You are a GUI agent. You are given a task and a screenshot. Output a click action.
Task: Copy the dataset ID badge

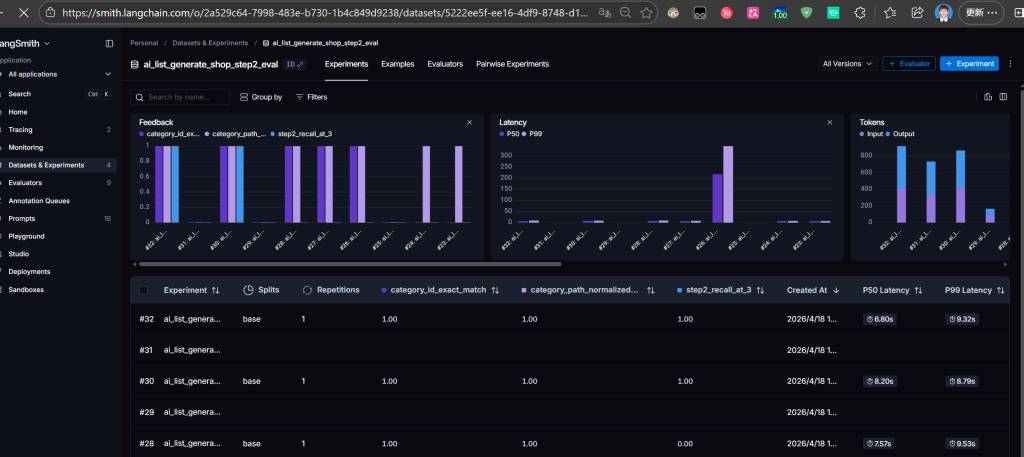(294, 64)
